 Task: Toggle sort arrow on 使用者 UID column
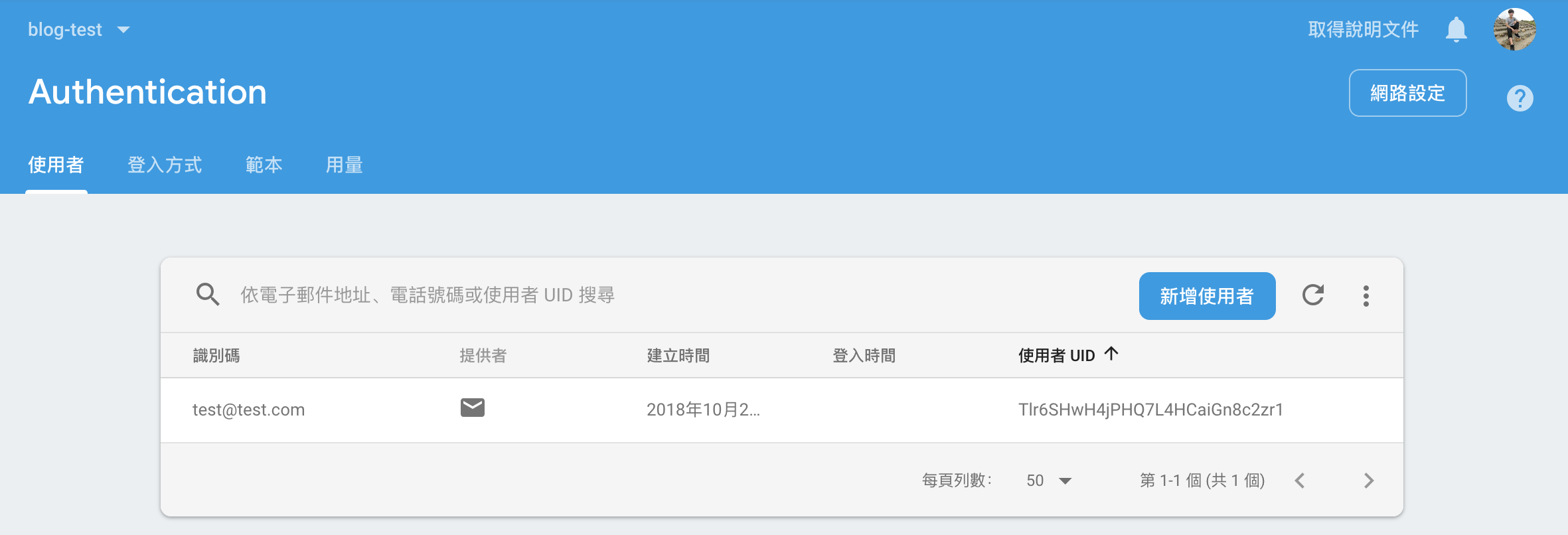[1111, 354]
